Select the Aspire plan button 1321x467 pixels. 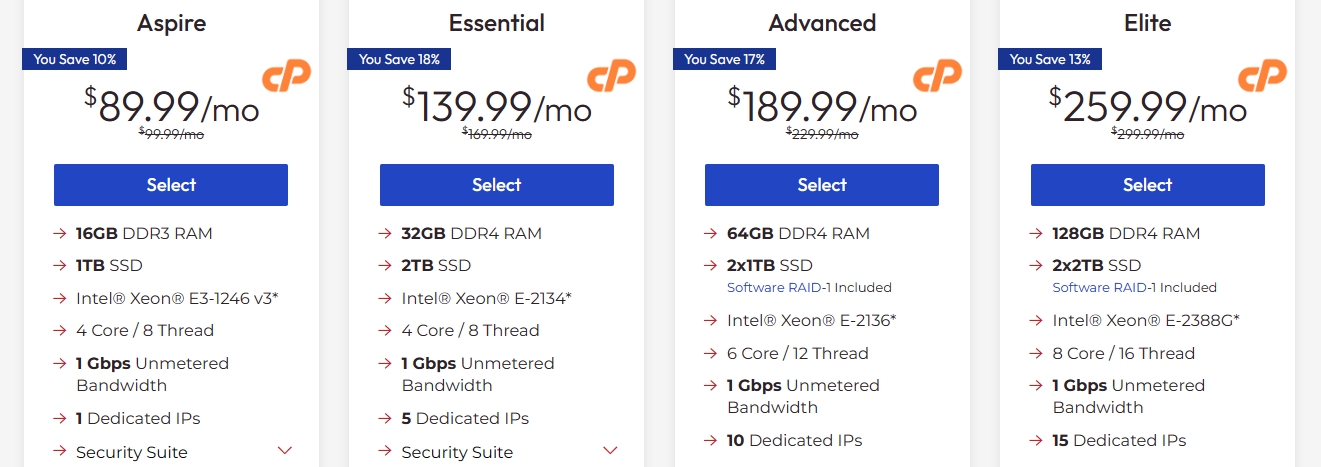[x=171, y=185]
